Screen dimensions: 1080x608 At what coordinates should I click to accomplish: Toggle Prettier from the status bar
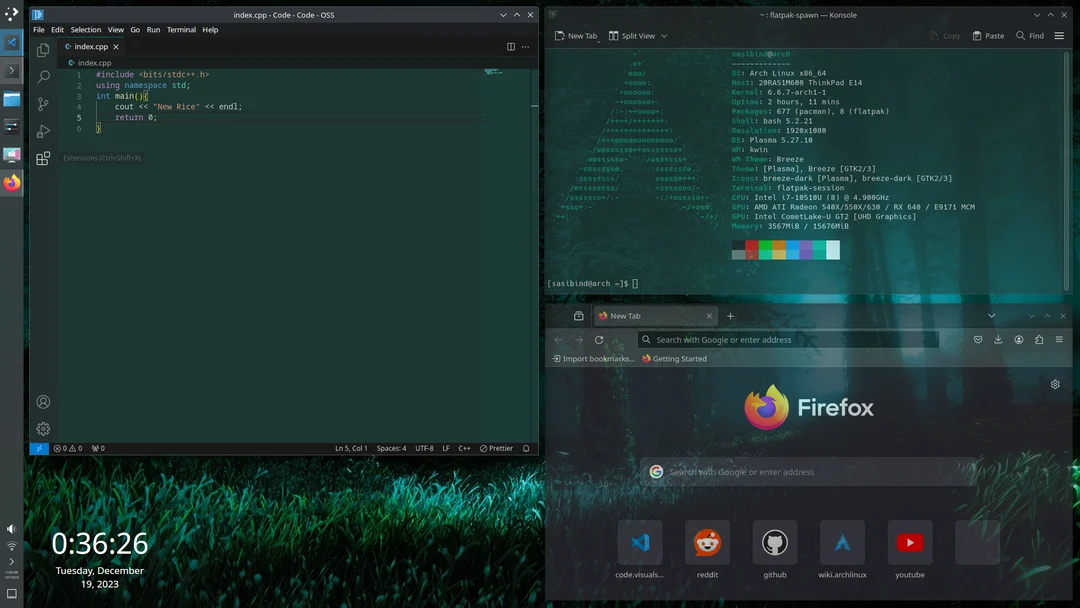point(497,448)
